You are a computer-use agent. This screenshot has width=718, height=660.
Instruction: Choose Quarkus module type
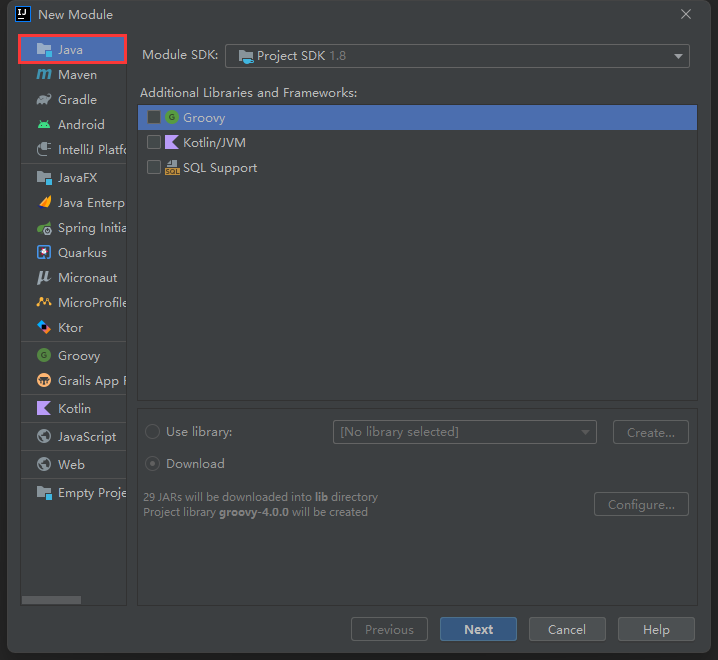click(73, 253)
